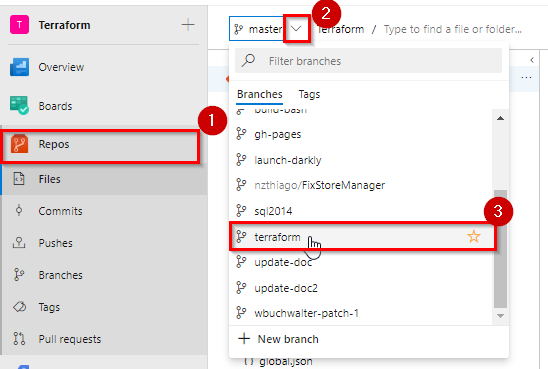Click the branch list scrollbar down arrow
Screen dimensions: 548x369
tap(500, 316)
